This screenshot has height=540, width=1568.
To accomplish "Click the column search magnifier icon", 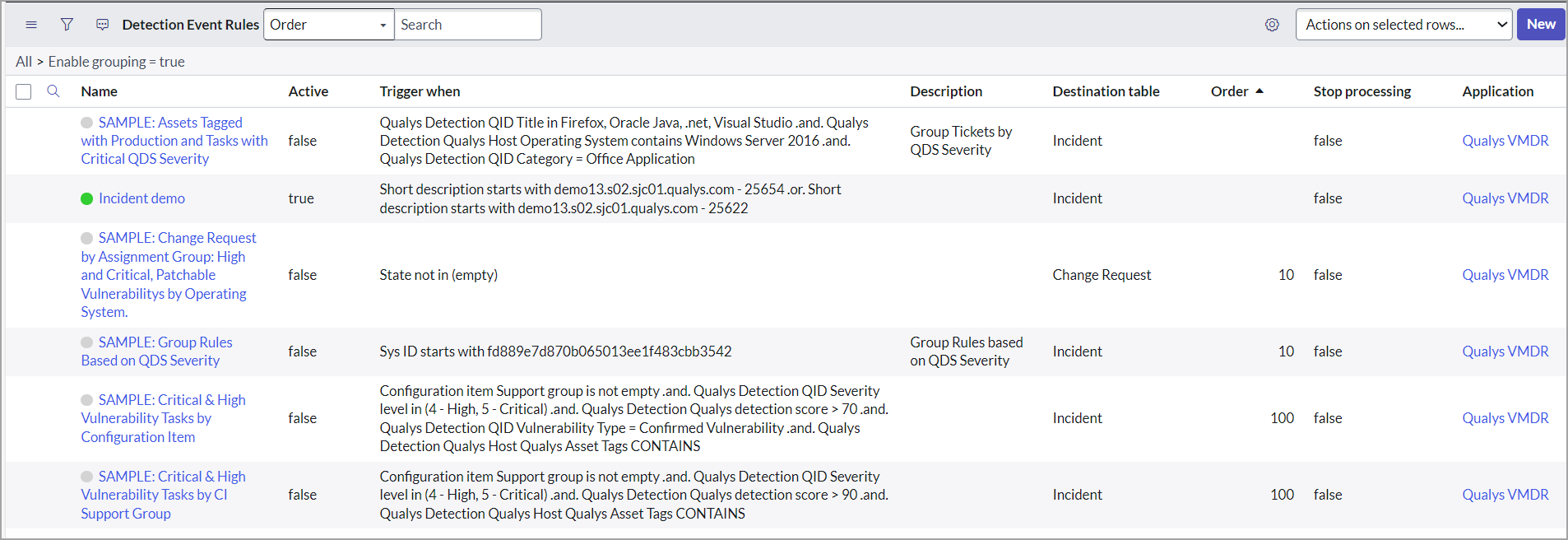I will pyautogui.click(x=53, y=91).
